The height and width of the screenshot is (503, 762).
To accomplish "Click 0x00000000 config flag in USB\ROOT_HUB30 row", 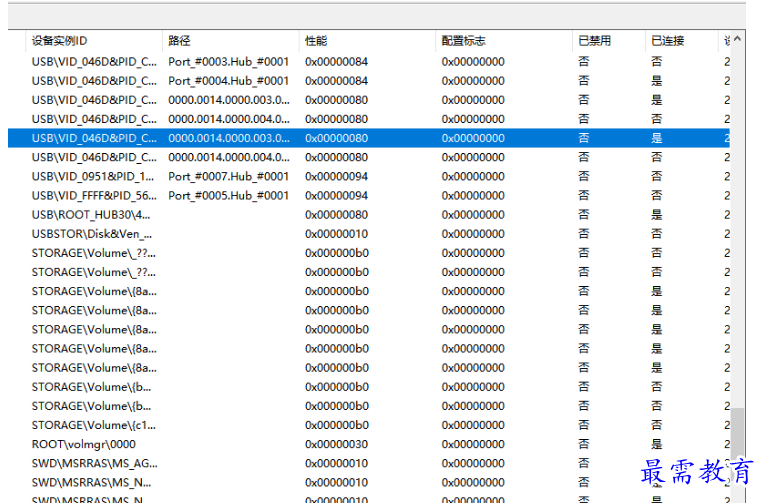I will pyautogui.click(x=473, y=215).
